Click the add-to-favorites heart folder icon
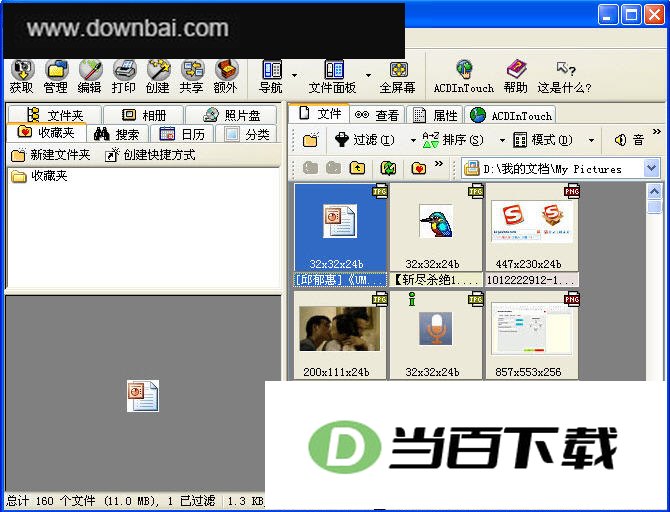 click(x=419, y=168)
